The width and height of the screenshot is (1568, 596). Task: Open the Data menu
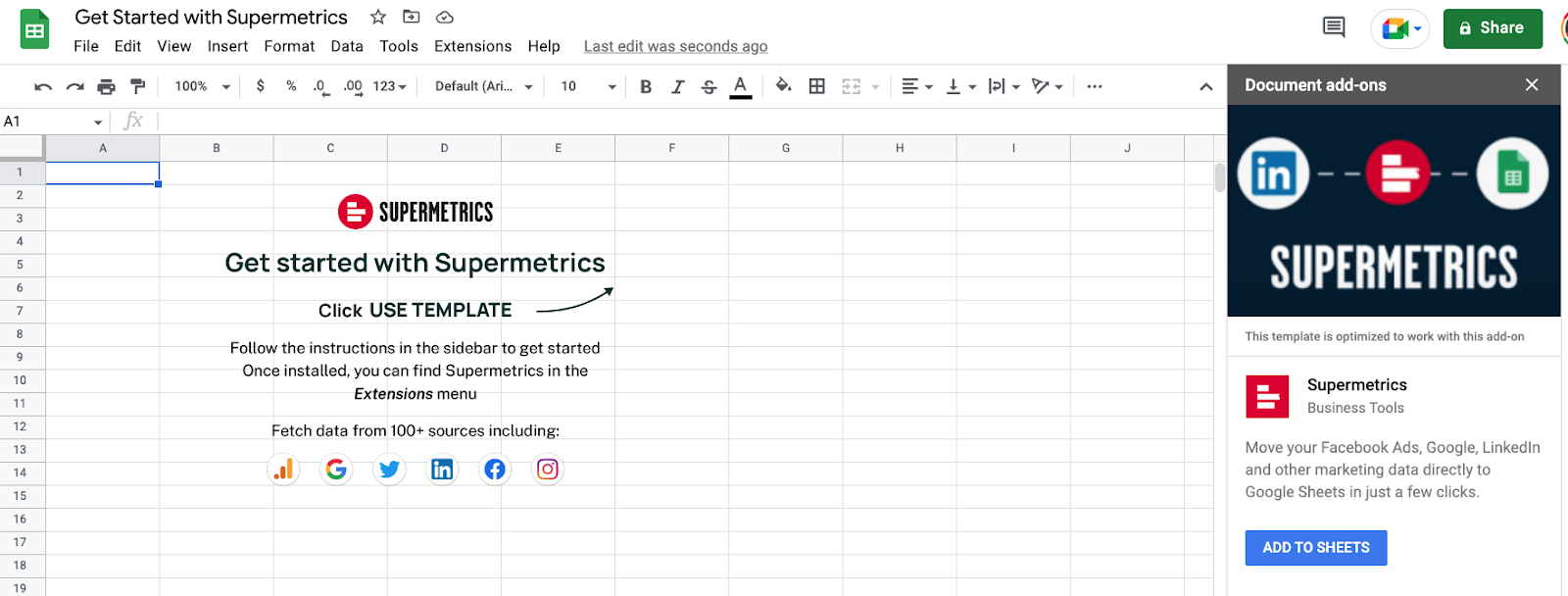point(347,46)
